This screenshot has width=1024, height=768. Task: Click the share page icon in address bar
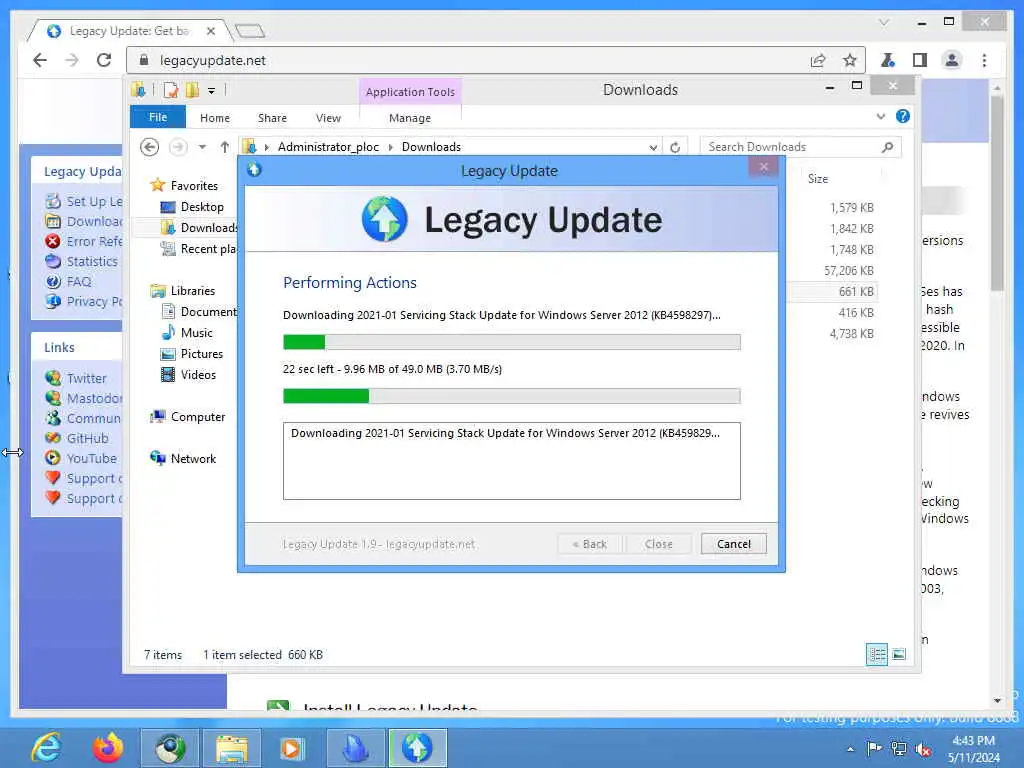[818, 60]
